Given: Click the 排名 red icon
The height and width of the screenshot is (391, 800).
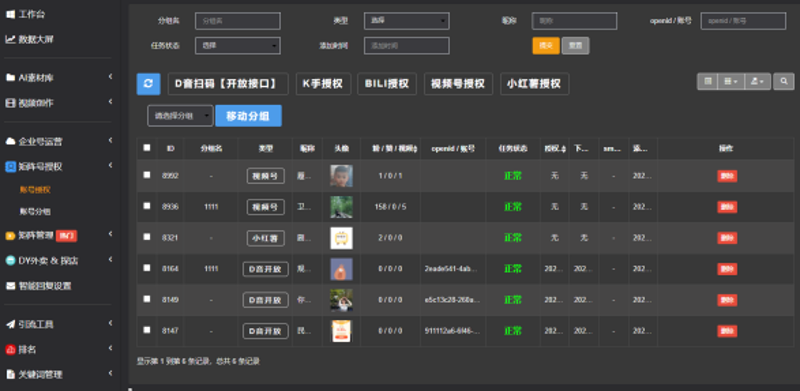Looking at the screenshot, I should tap(10, 350).
